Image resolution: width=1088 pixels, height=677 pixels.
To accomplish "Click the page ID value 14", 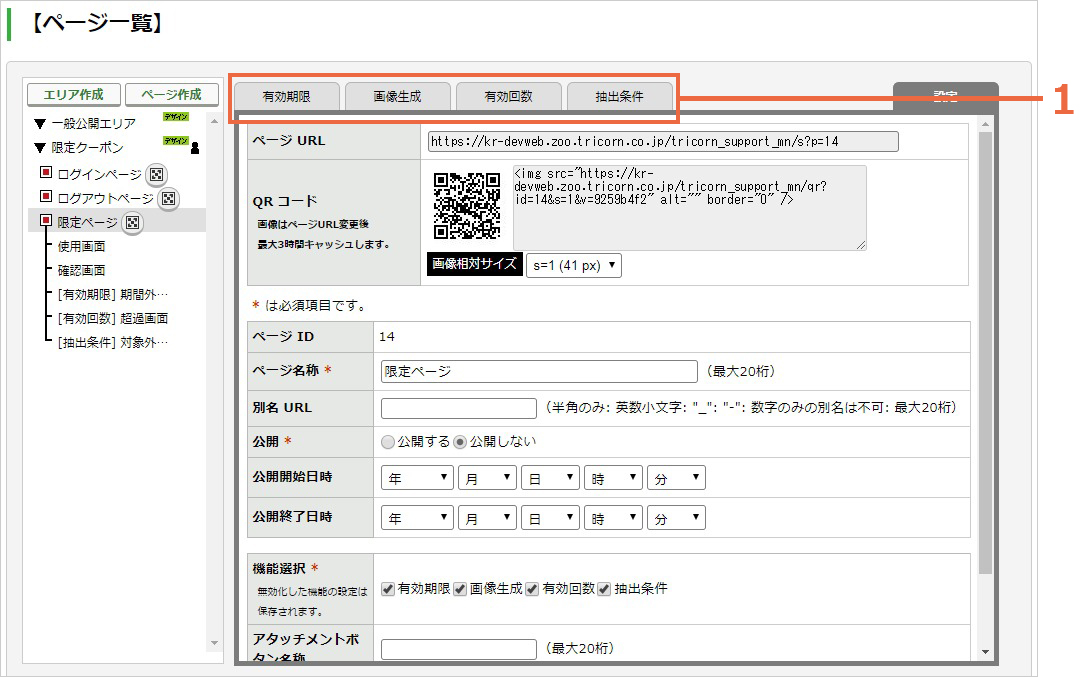I will (387, 337).
